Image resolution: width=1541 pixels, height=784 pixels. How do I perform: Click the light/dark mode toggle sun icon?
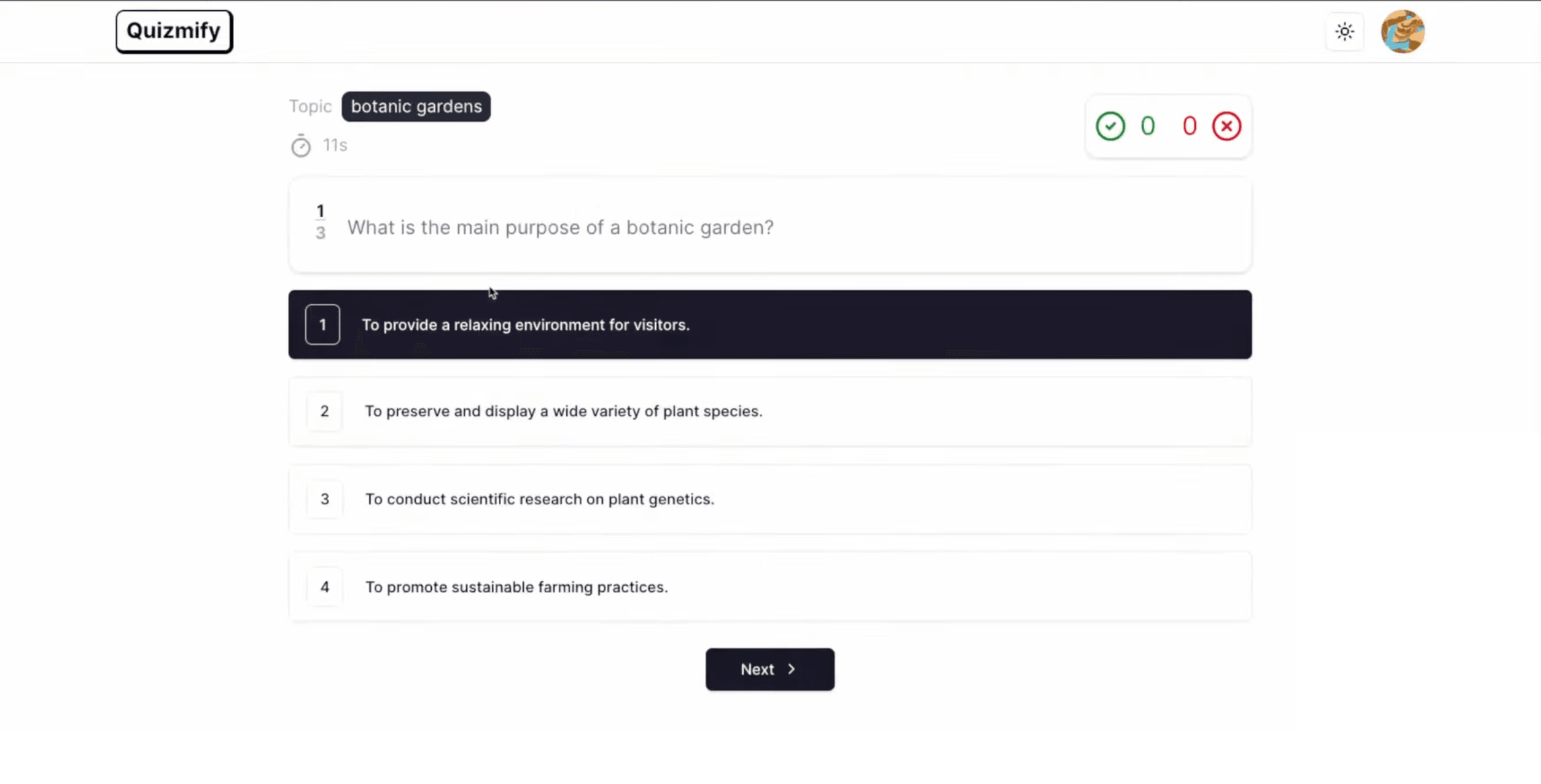pyautogui.click(x=1344, y=31)
